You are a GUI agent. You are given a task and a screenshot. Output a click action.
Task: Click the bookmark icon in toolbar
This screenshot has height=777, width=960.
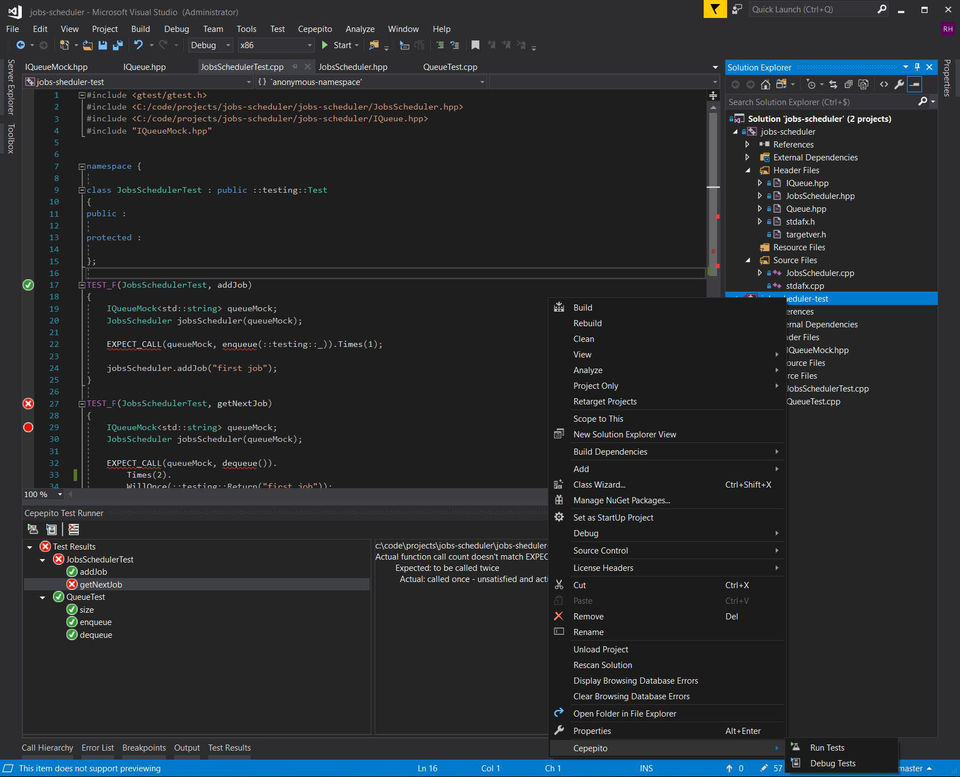pos(475,45)
